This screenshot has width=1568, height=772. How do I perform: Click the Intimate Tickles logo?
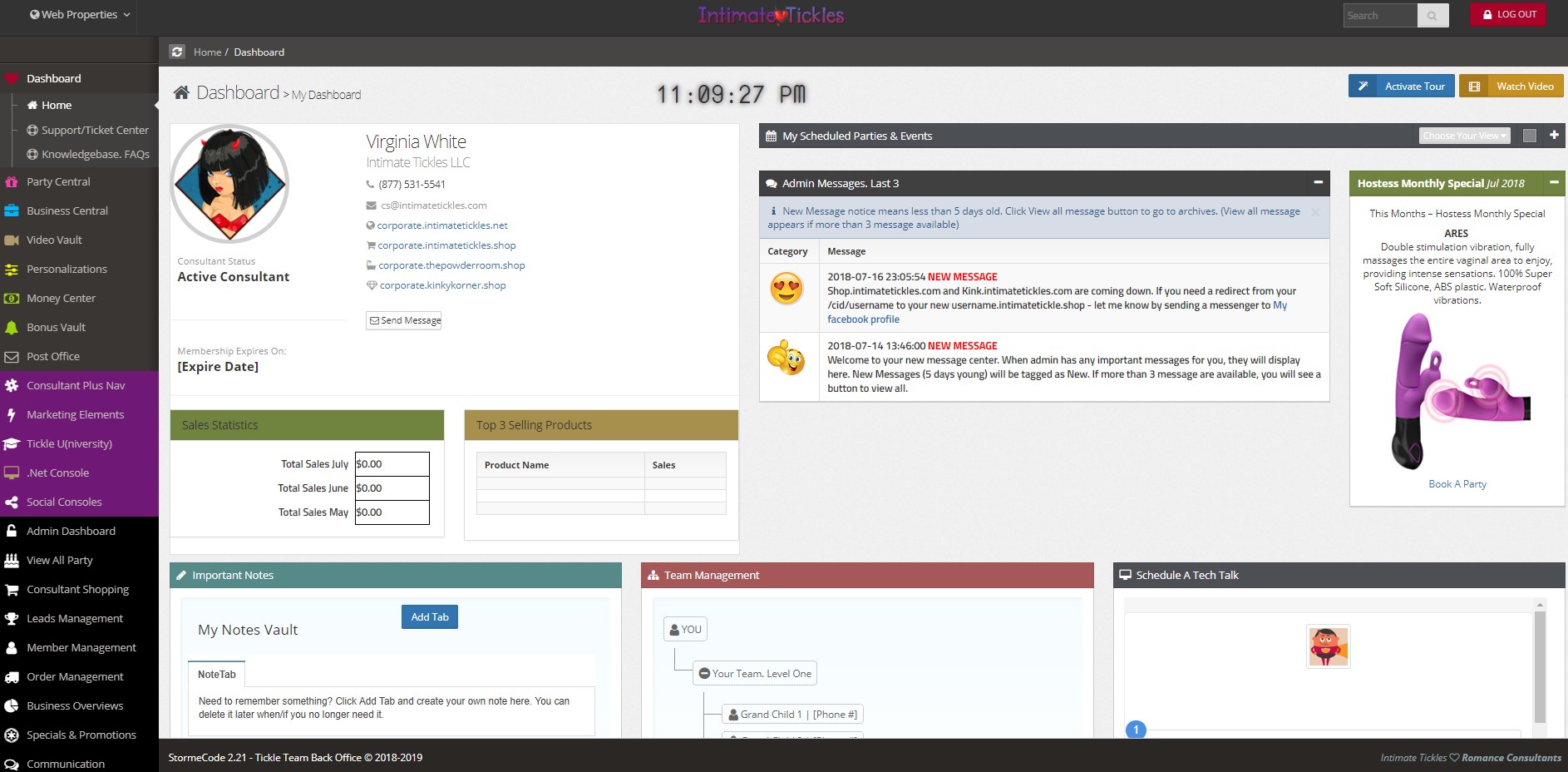[x=771, y=15]
